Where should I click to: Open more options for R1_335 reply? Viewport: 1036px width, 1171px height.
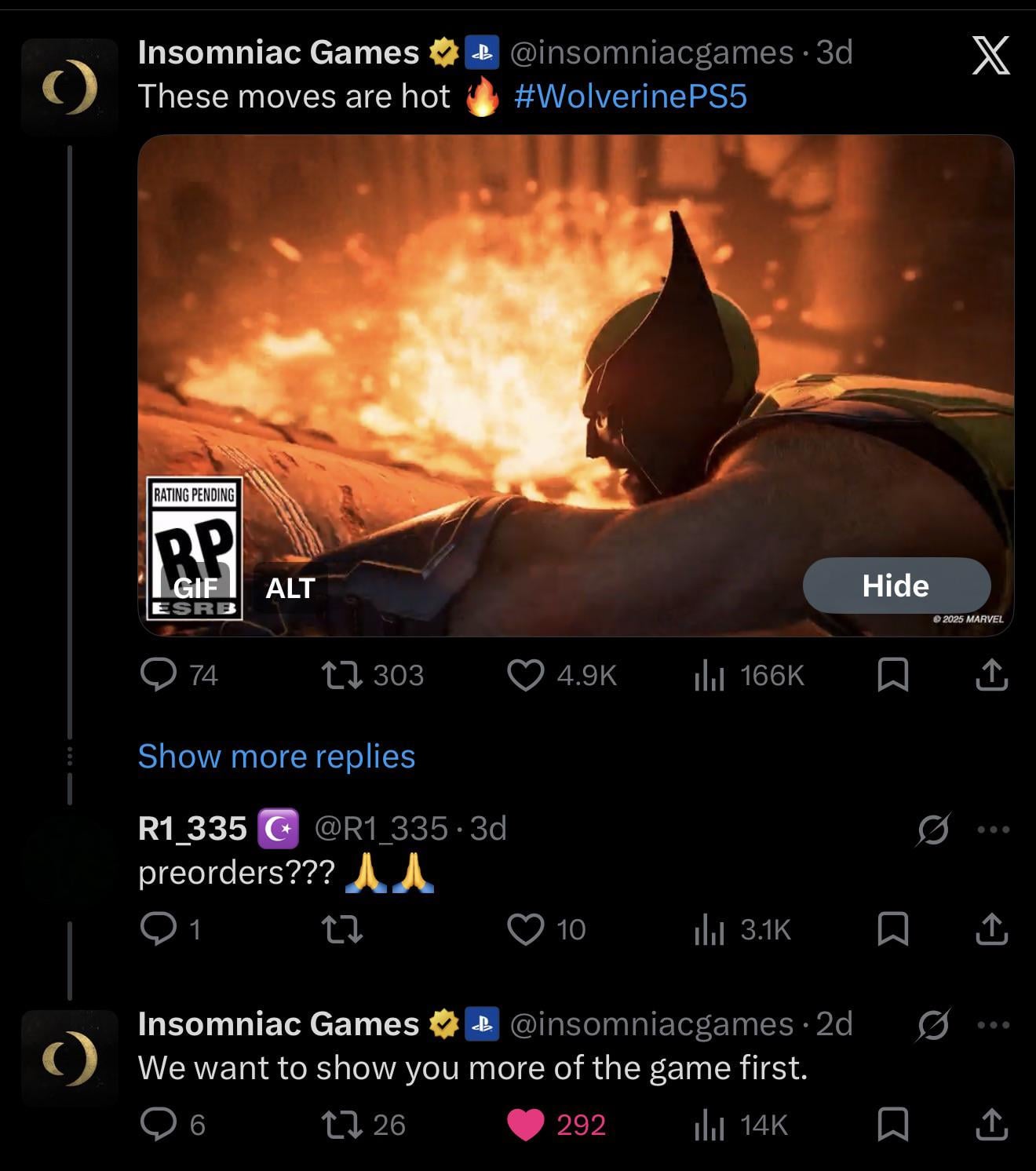(994, 829)
